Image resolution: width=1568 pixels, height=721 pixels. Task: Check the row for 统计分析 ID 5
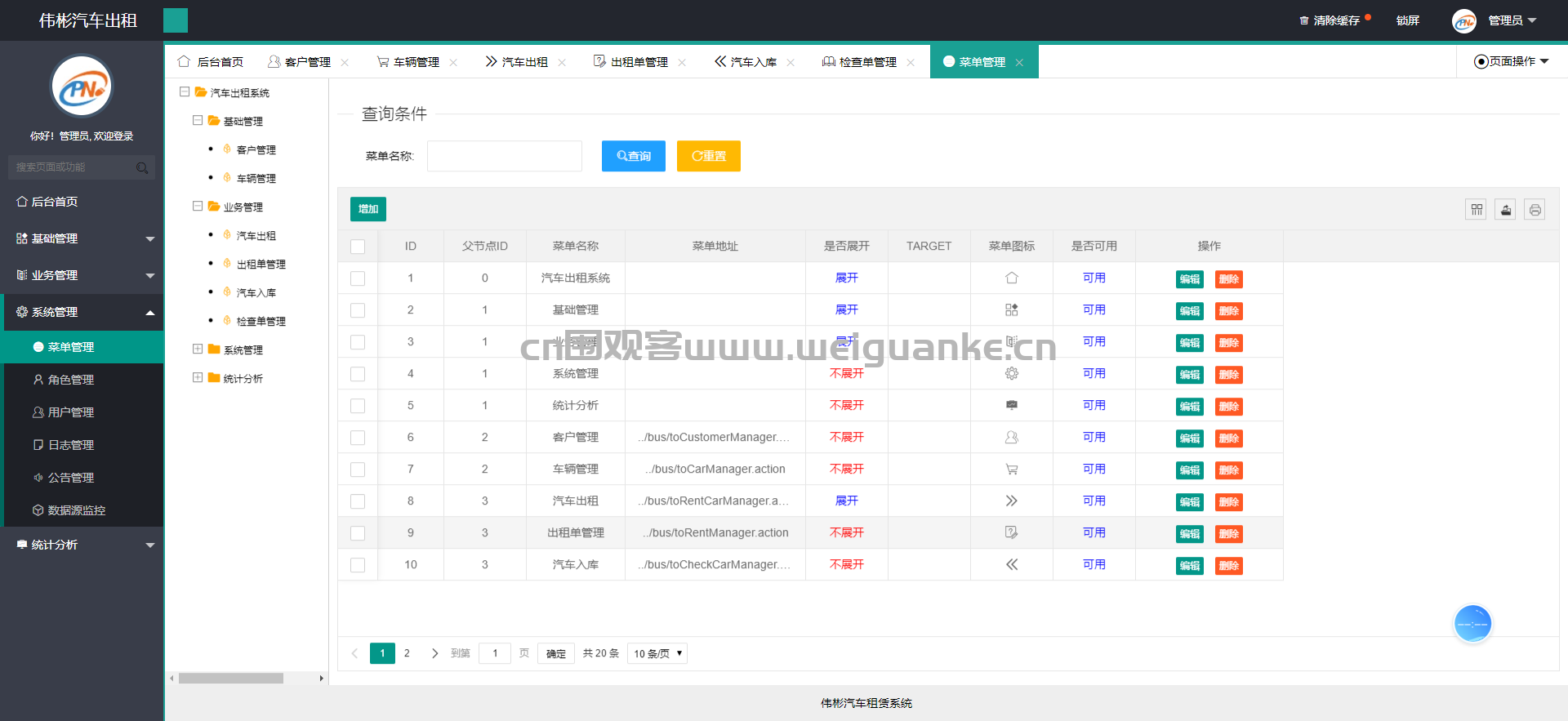pyautogui.click(x=358, y=406)
